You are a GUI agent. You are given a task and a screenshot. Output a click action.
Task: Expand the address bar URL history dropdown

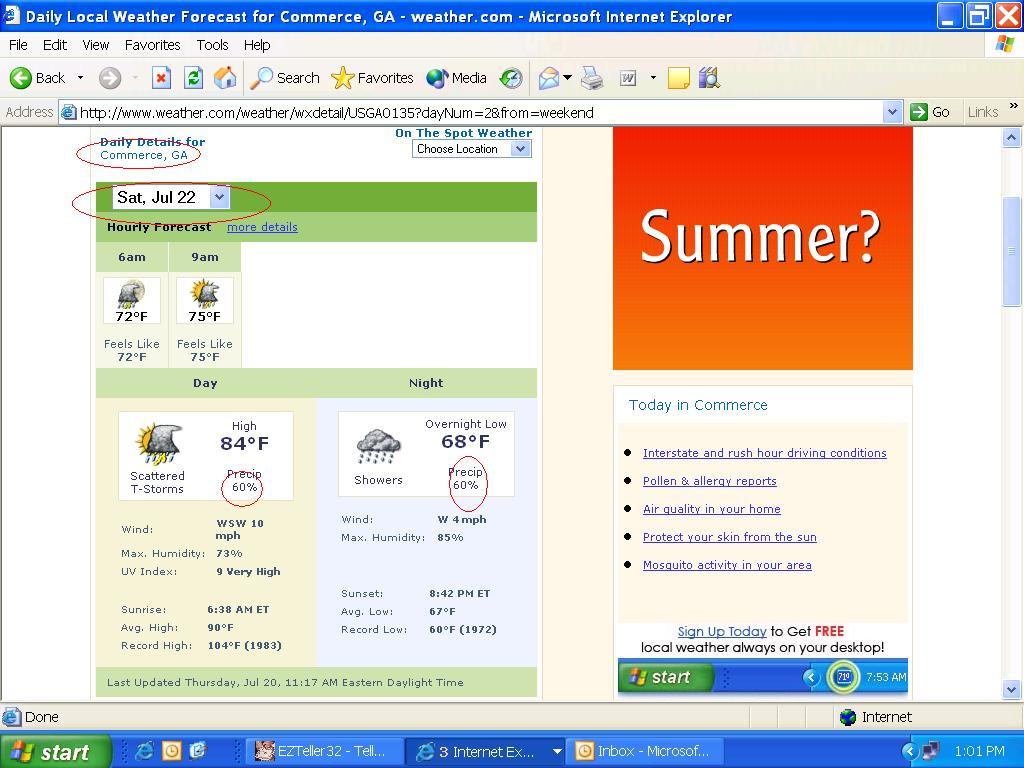coord(893,112)
